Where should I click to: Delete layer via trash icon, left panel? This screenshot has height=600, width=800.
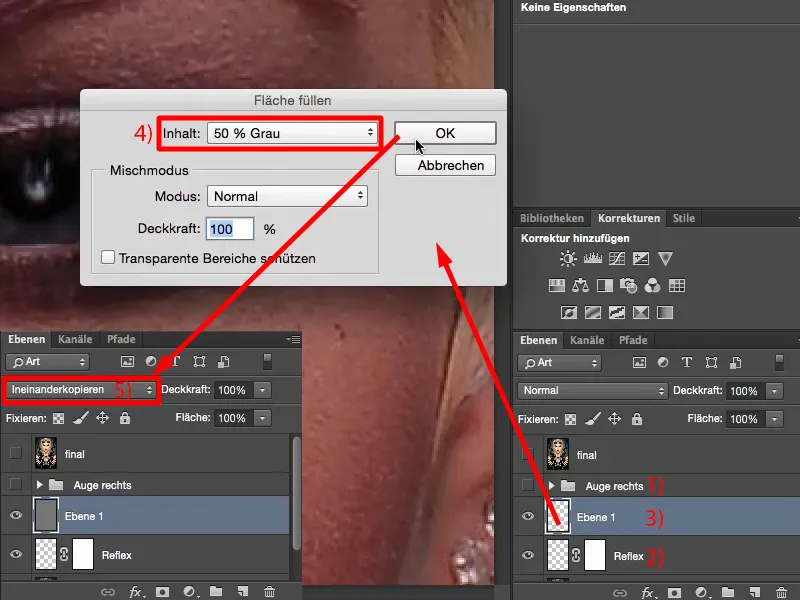[269, 592]
